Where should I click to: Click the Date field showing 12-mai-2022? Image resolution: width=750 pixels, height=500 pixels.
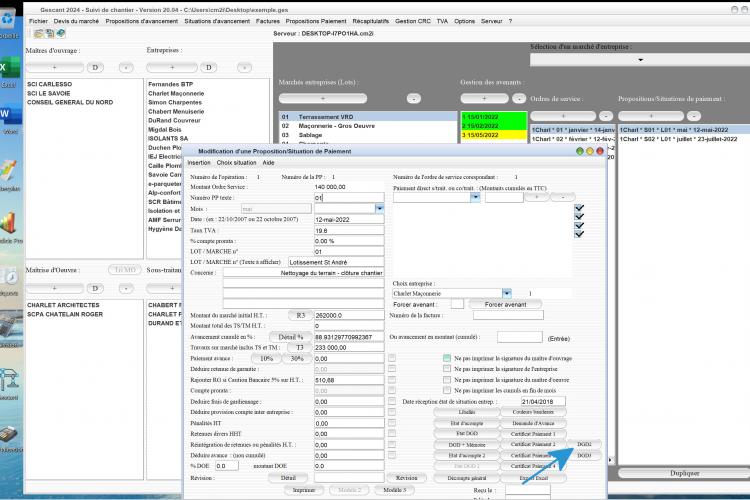pos(349,220)
